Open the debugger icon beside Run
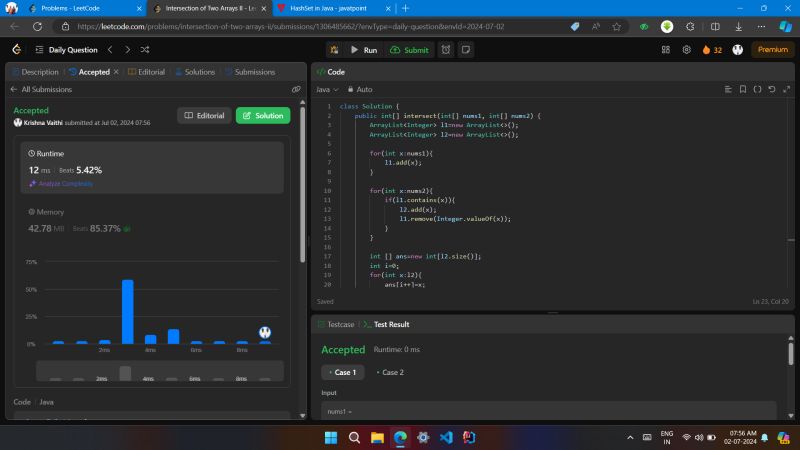Image resolution: width=800 pixels, height=450 pixels. point(335,49)
